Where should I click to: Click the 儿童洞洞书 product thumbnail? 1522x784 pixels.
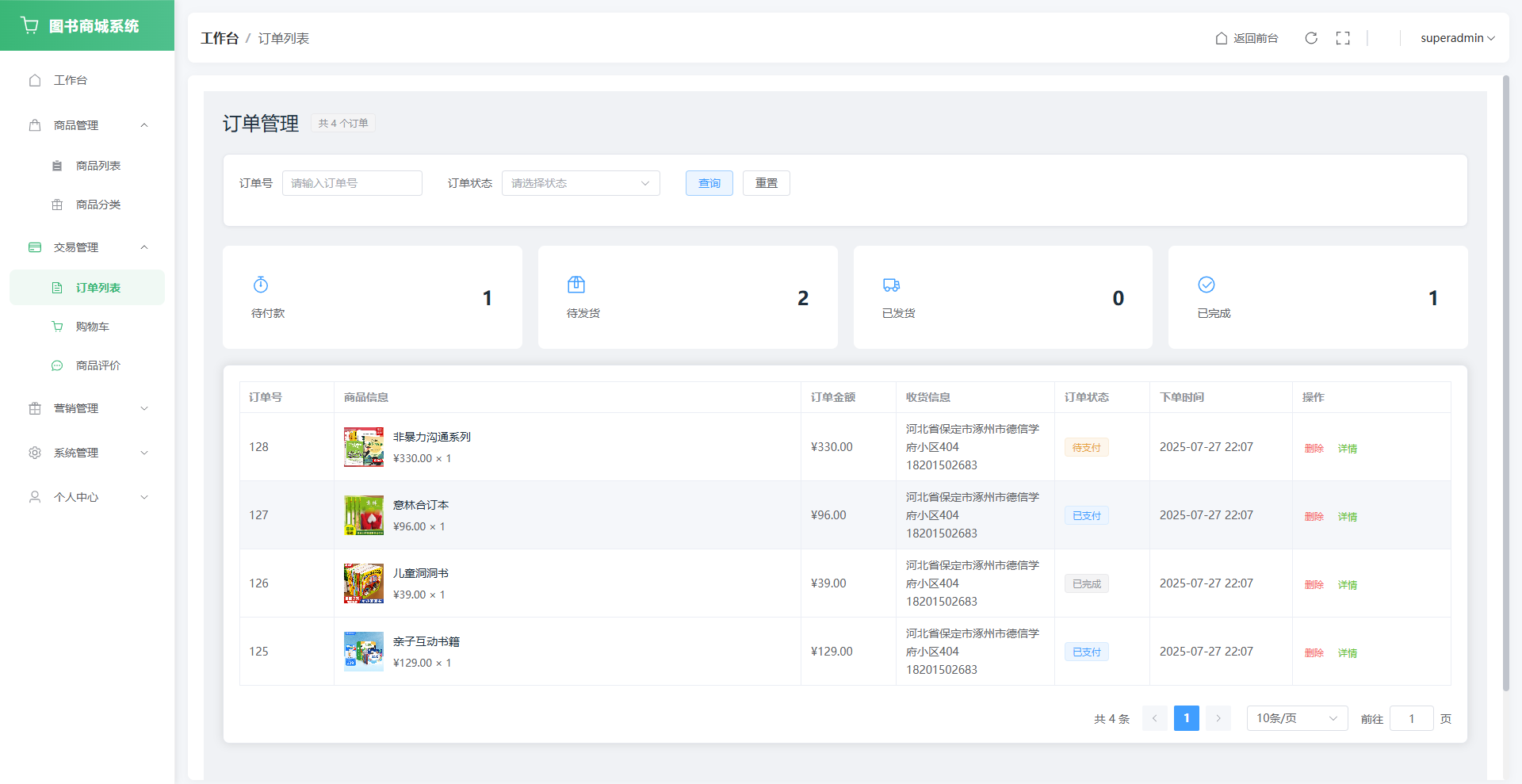click(x=364, y=583)
